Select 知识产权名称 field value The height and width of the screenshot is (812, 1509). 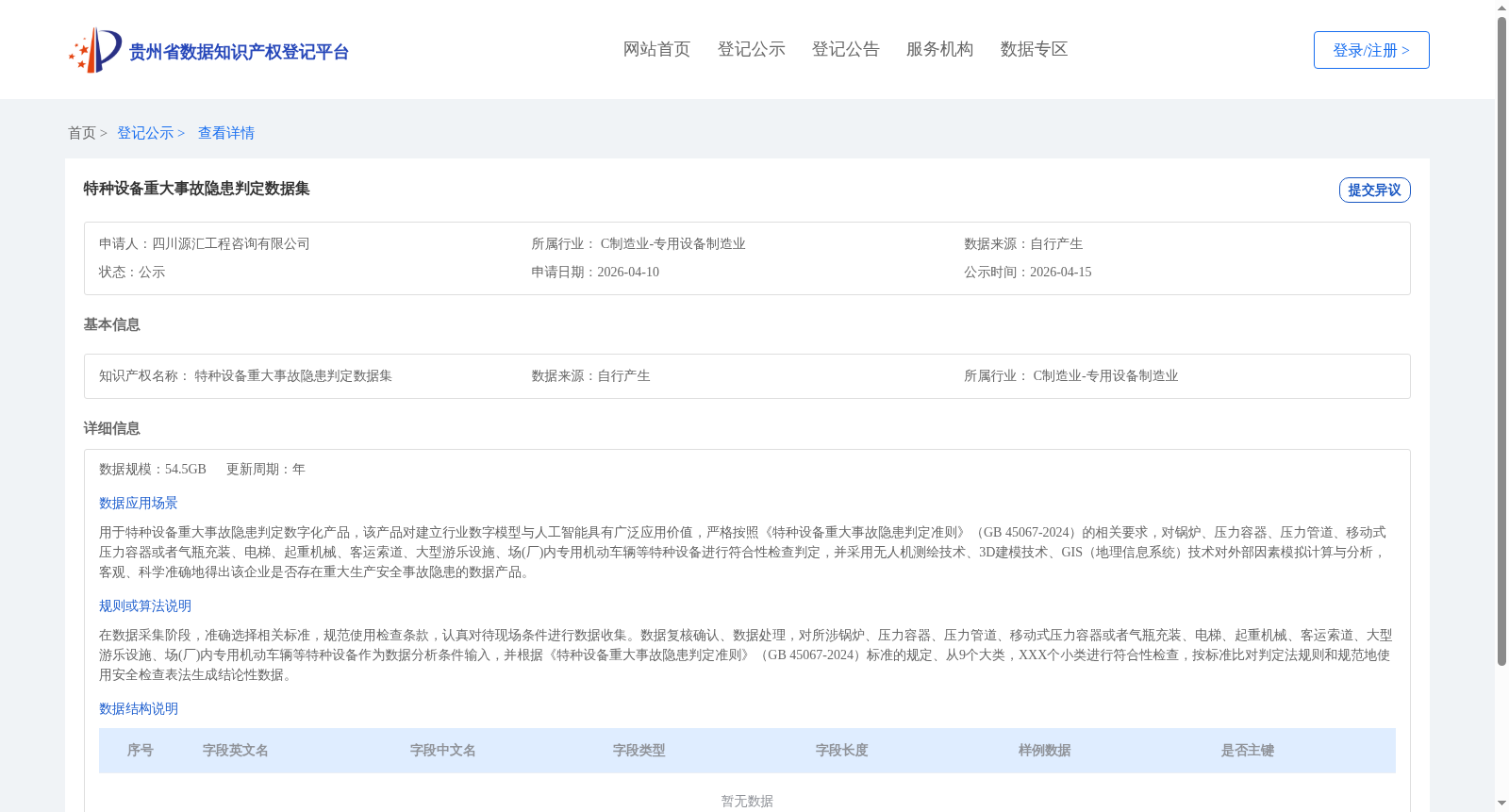pyautogui.click(x=293, y=375)
